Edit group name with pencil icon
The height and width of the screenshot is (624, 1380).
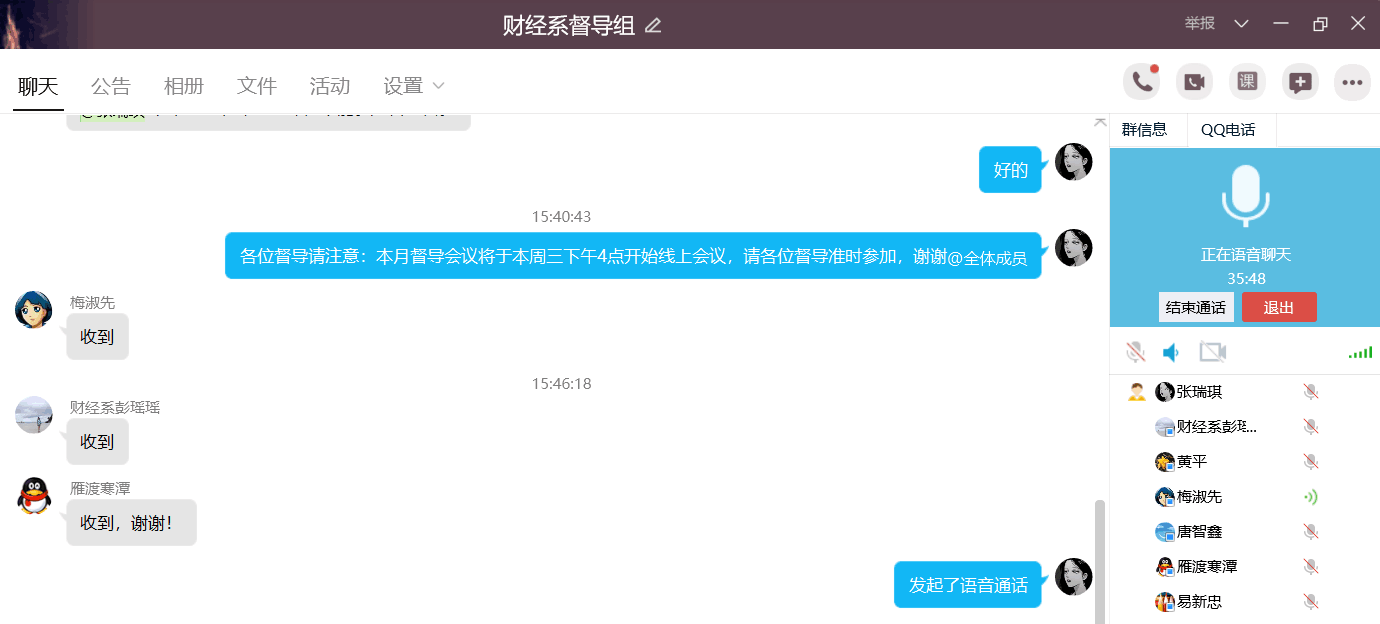coord(653,25)
